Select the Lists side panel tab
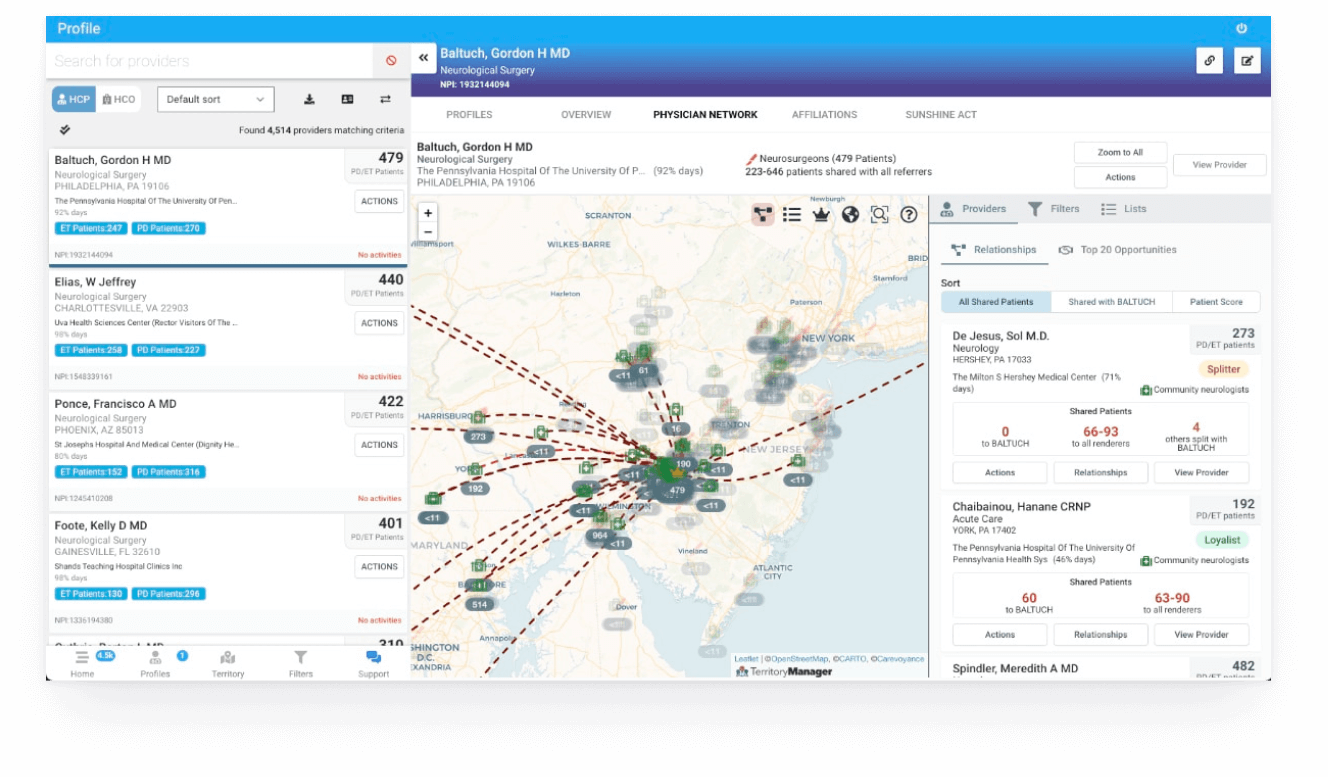 pos(1124,209)
